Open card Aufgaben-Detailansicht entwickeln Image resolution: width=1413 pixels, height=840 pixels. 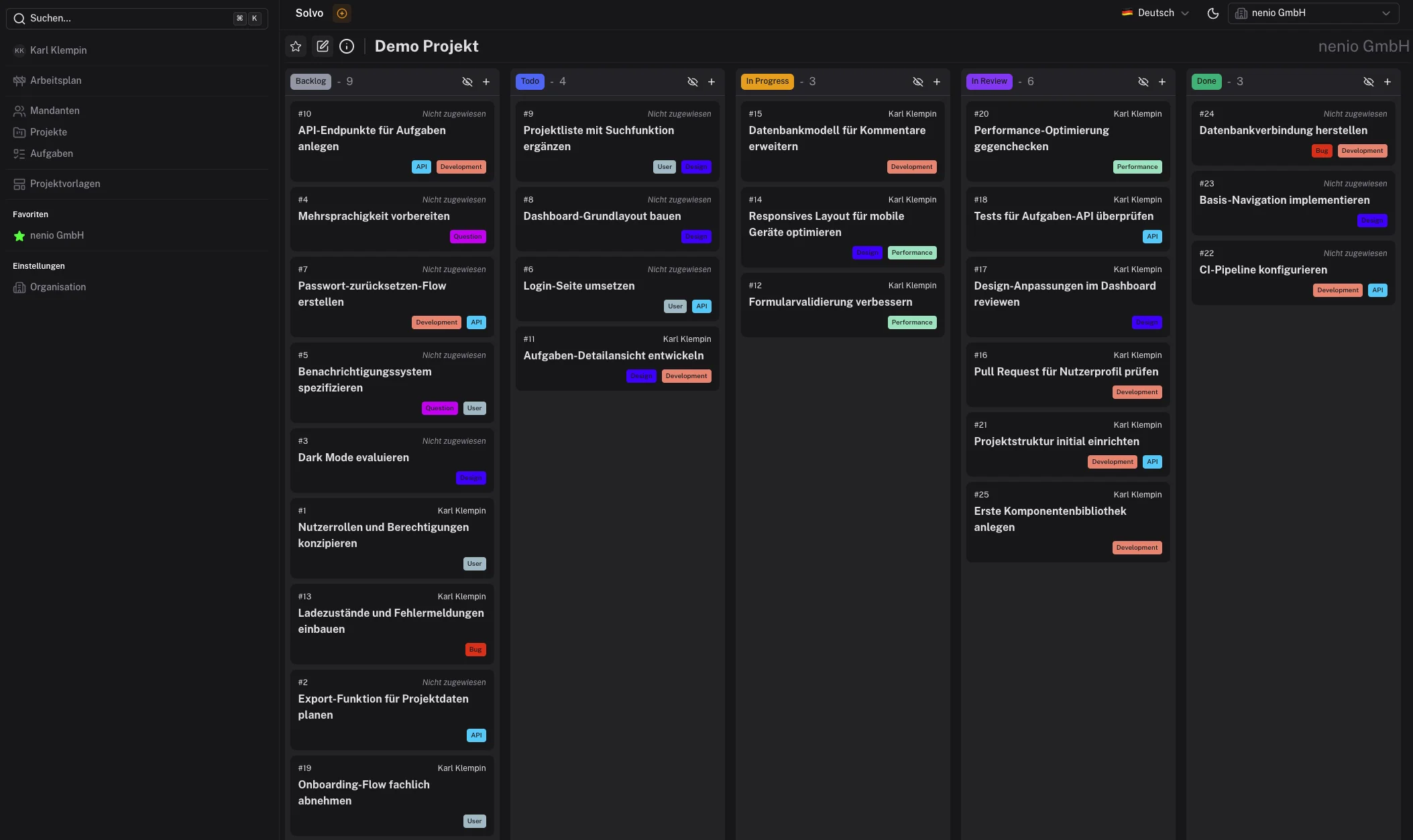(x=617, y=358)
